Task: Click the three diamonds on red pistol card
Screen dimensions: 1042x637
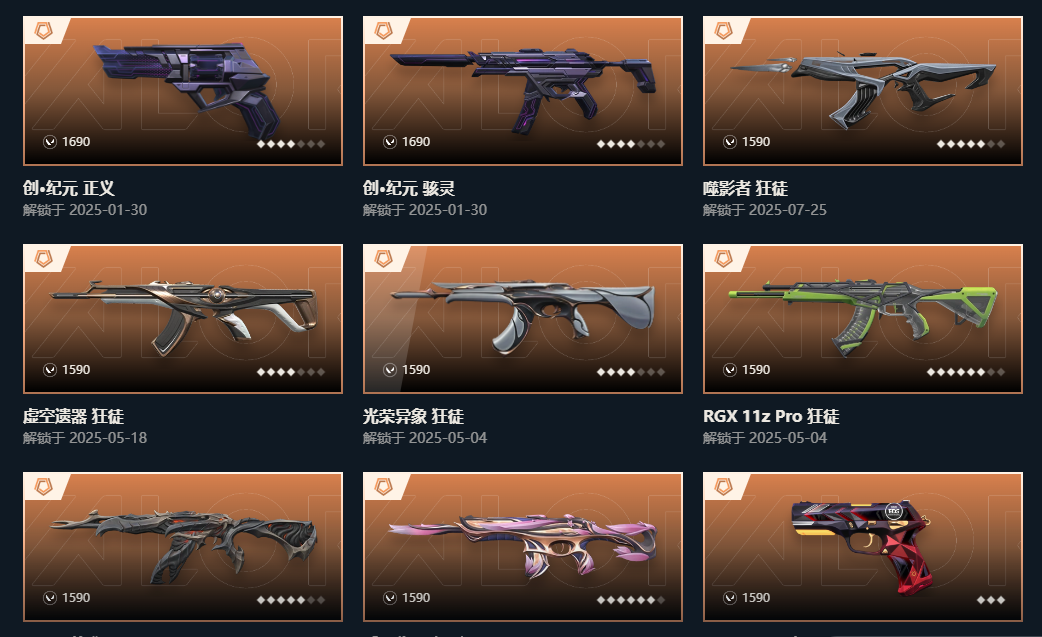Action: point(991,600)
